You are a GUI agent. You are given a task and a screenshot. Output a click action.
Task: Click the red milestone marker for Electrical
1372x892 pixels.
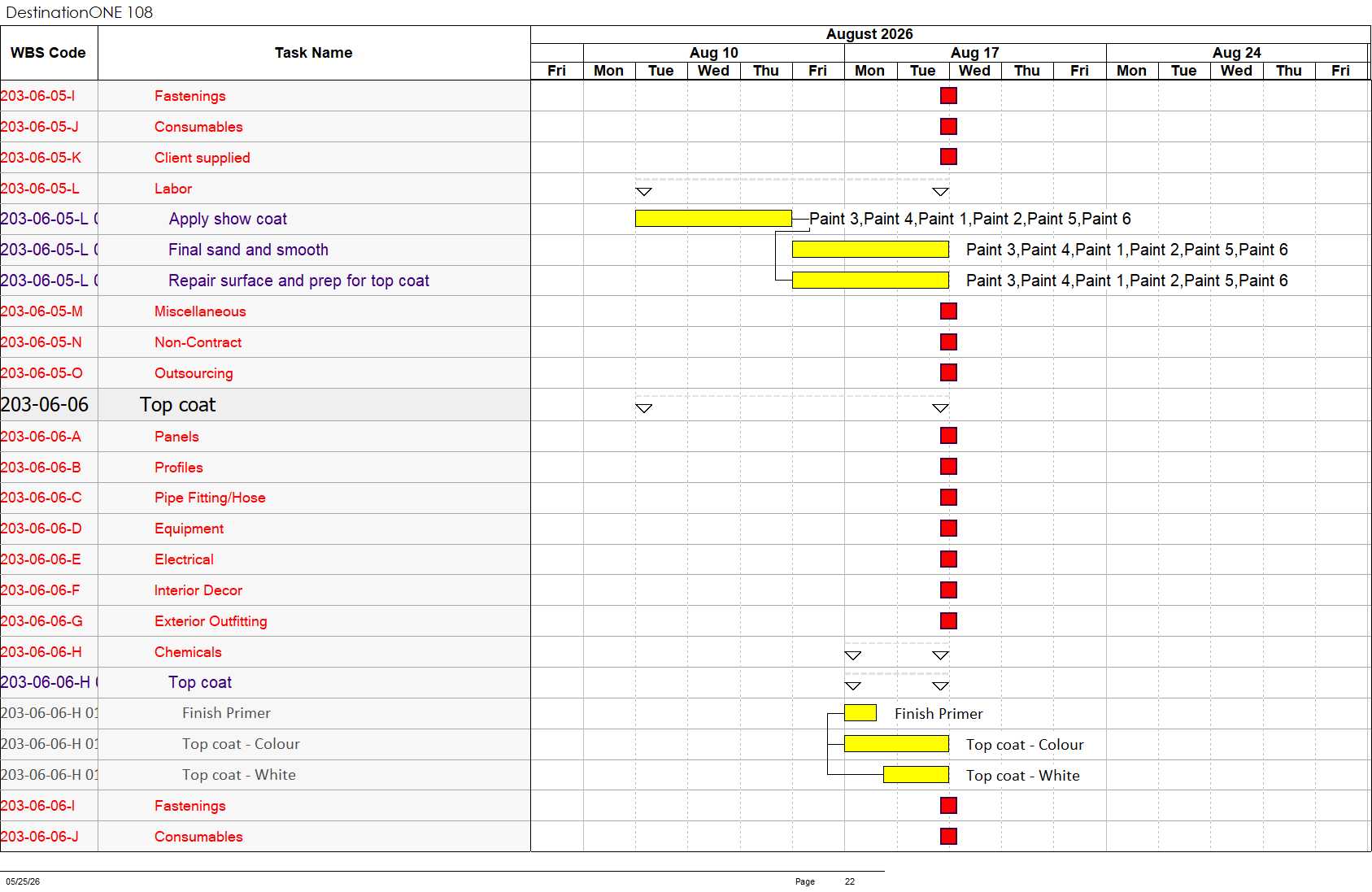pos(948,559)
